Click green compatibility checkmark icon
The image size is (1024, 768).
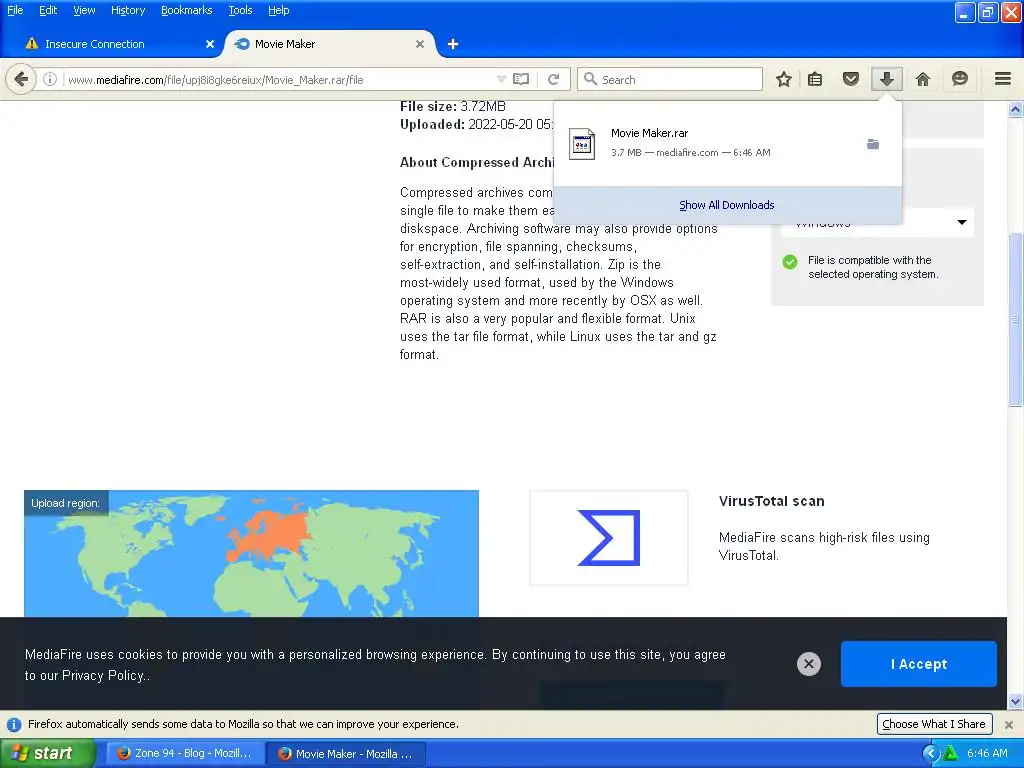pyautogui.click(x=790, y=263)
